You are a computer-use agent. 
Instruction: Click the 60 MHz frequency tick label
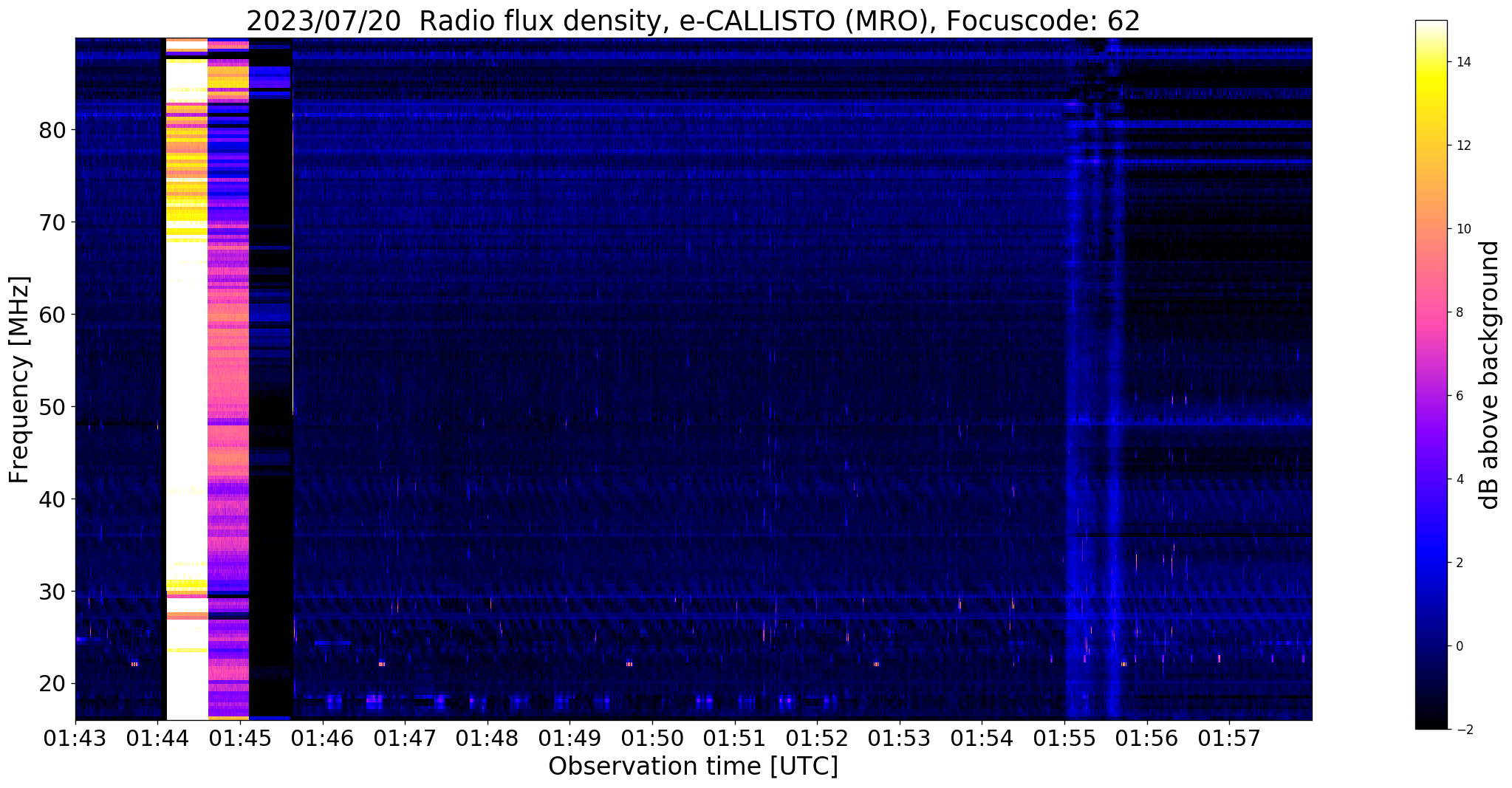click(52, 315)
